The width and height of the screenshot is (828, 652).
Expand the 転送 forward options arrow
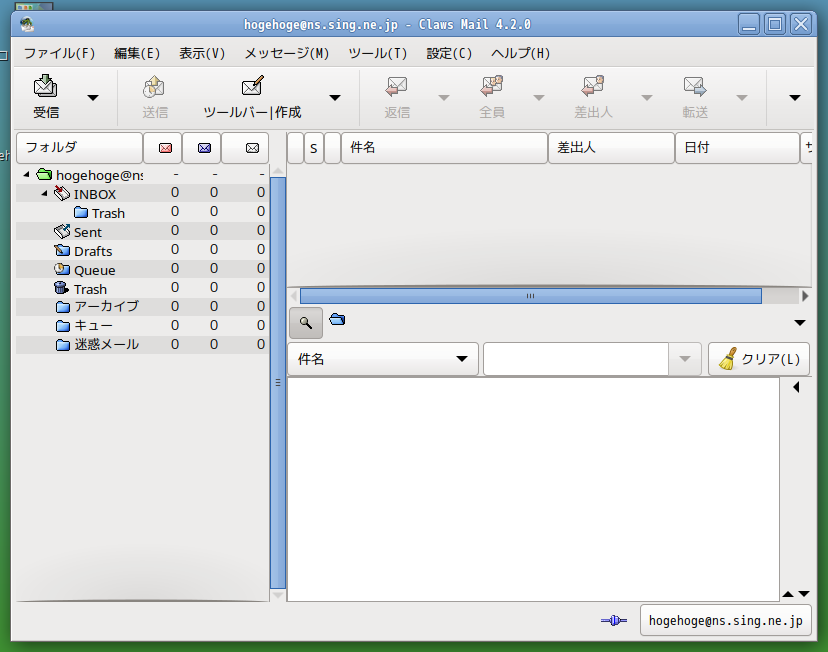(x=742, y=98)
